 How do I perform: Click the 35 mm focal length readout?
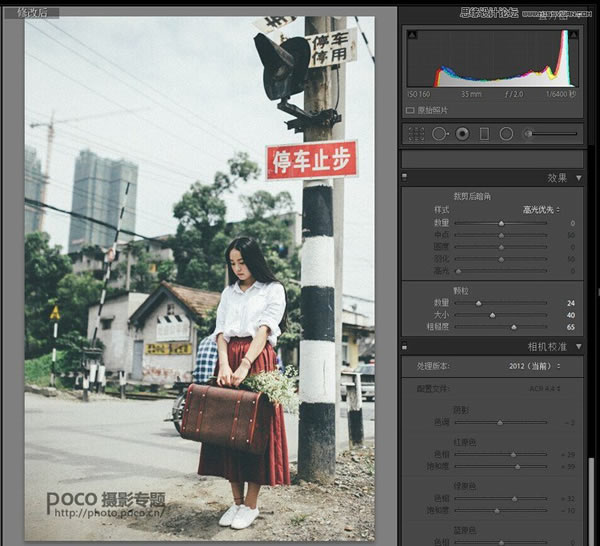(471, 94)
